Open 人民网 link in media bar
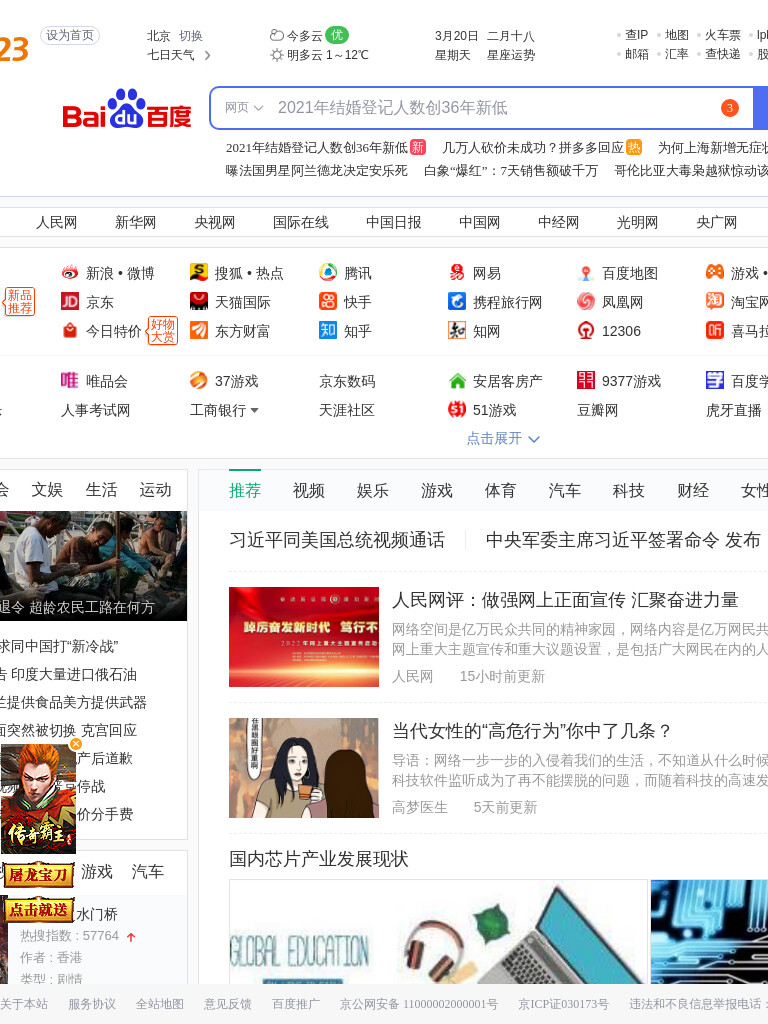 coord(57,223)
